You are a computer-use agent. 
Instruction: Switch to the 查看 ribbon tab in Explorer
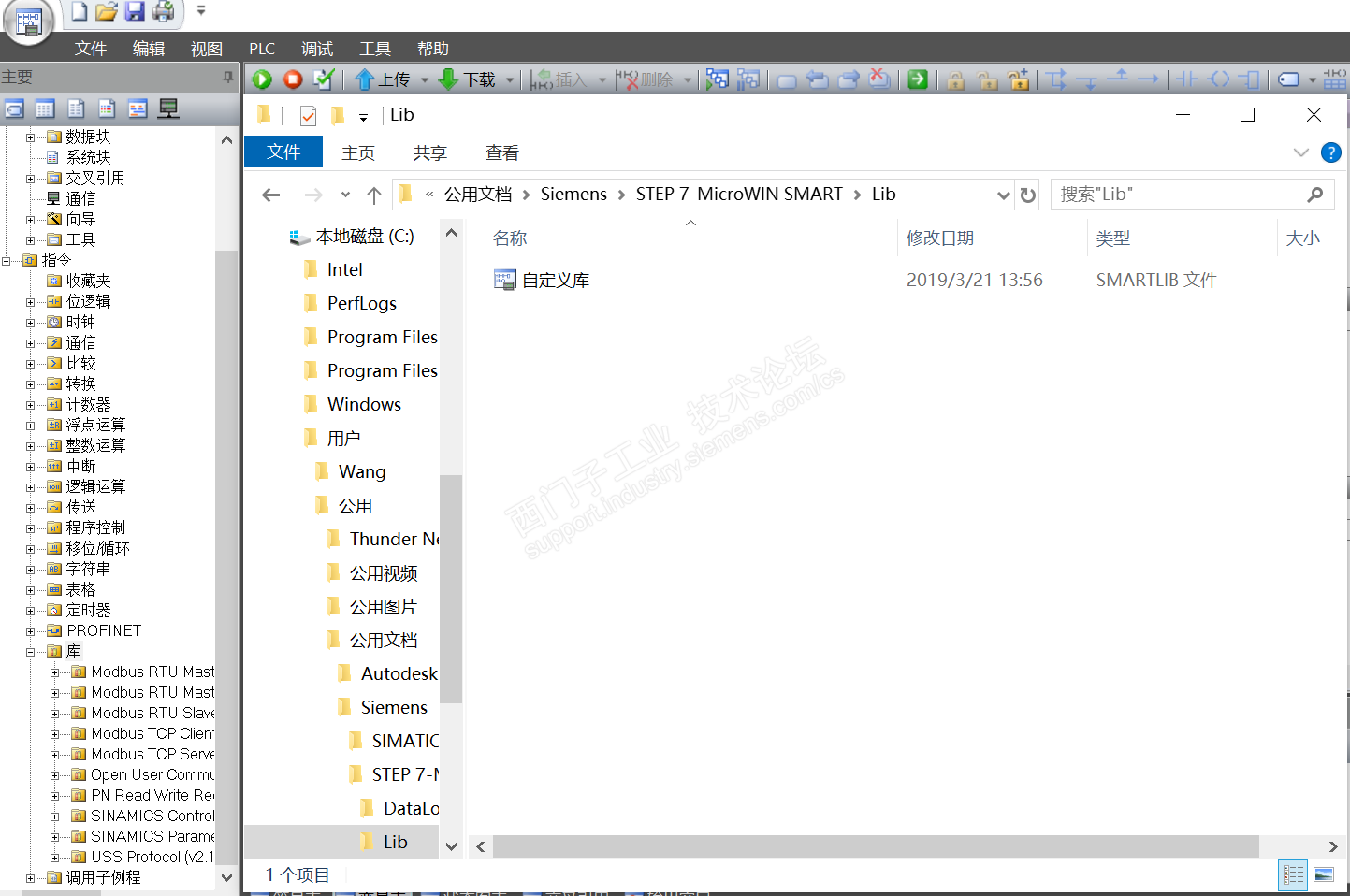pyautogui.click(x=502, y=152)
